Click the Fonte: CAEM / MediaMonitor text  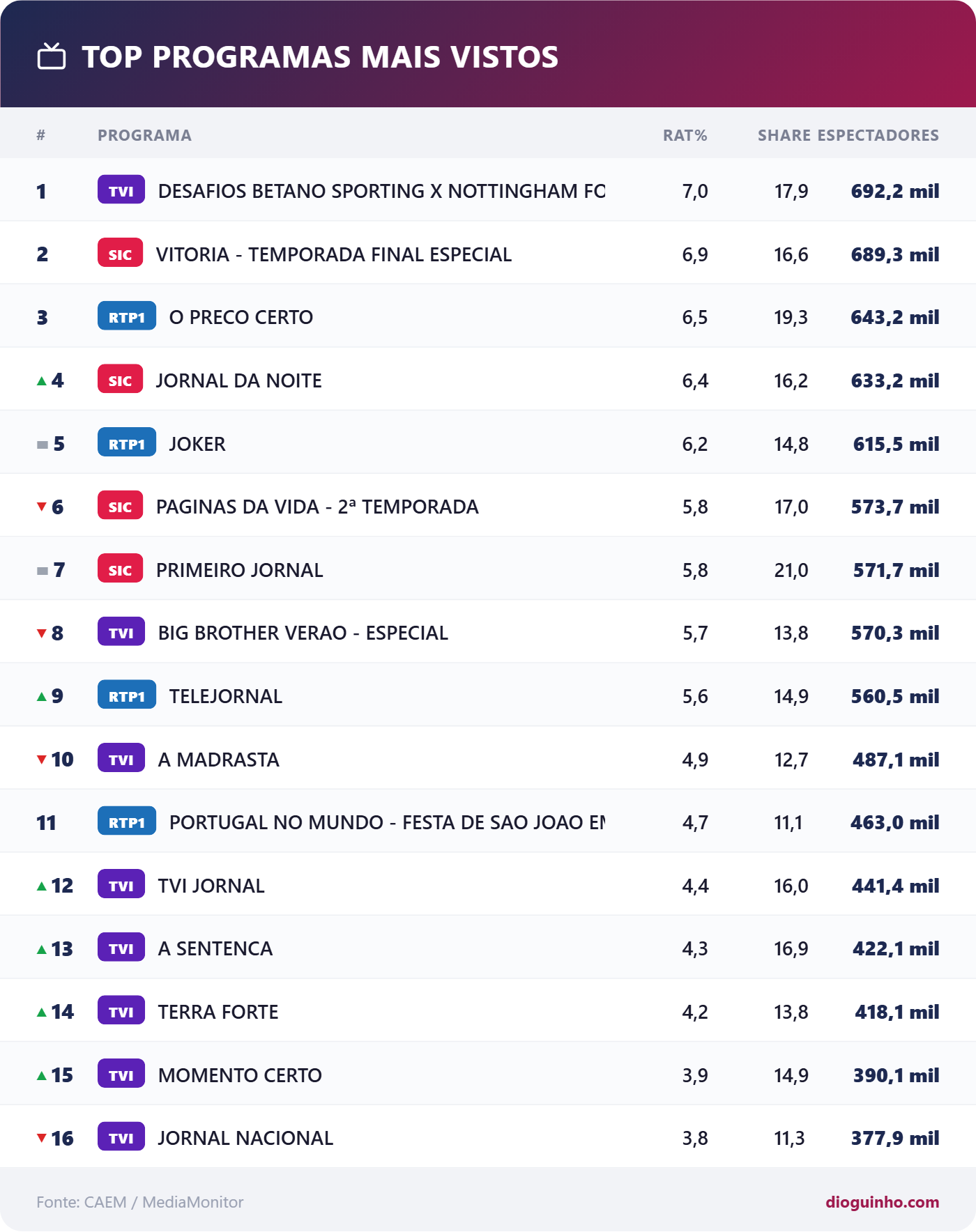(x=140, y=1202)
